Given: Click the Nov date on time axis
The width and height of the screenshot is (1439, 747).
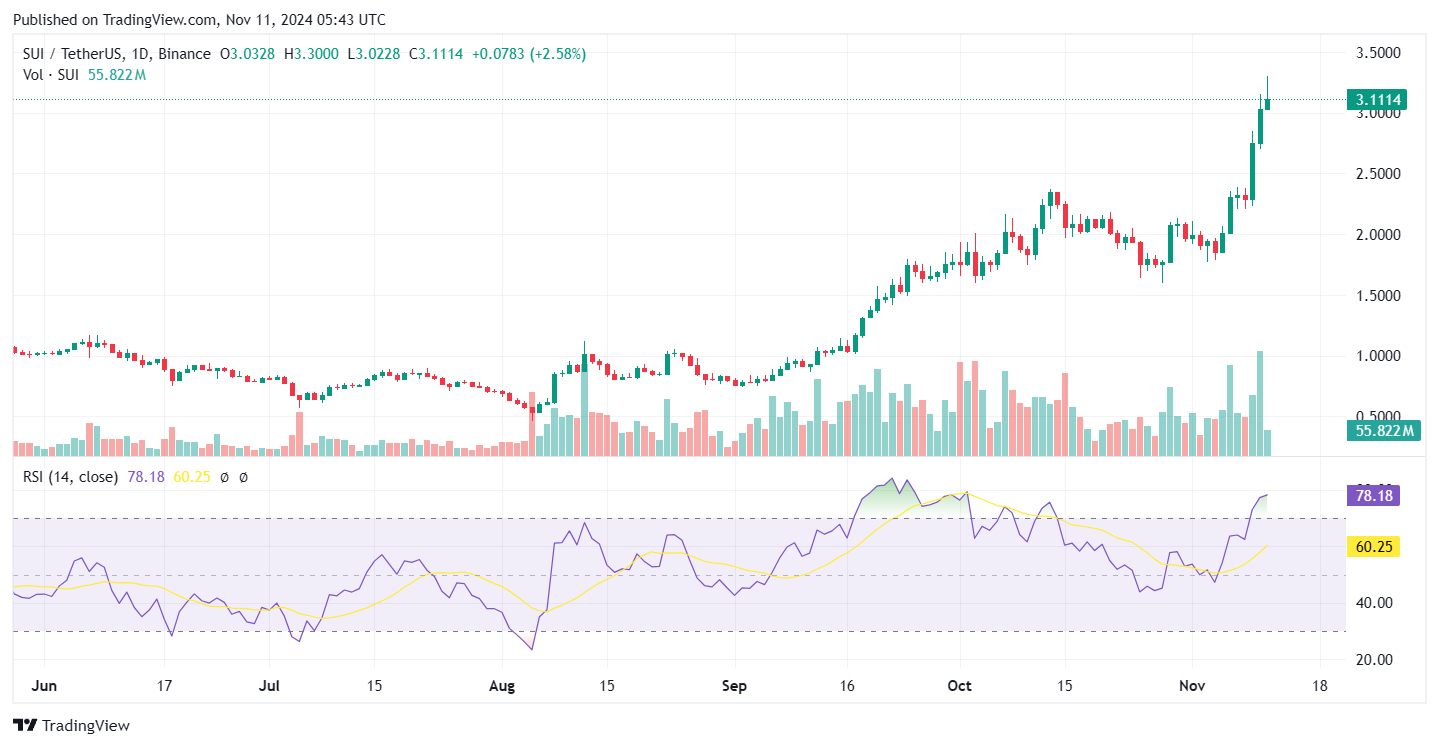Looking at the screenshot, I should [1191, 686].
